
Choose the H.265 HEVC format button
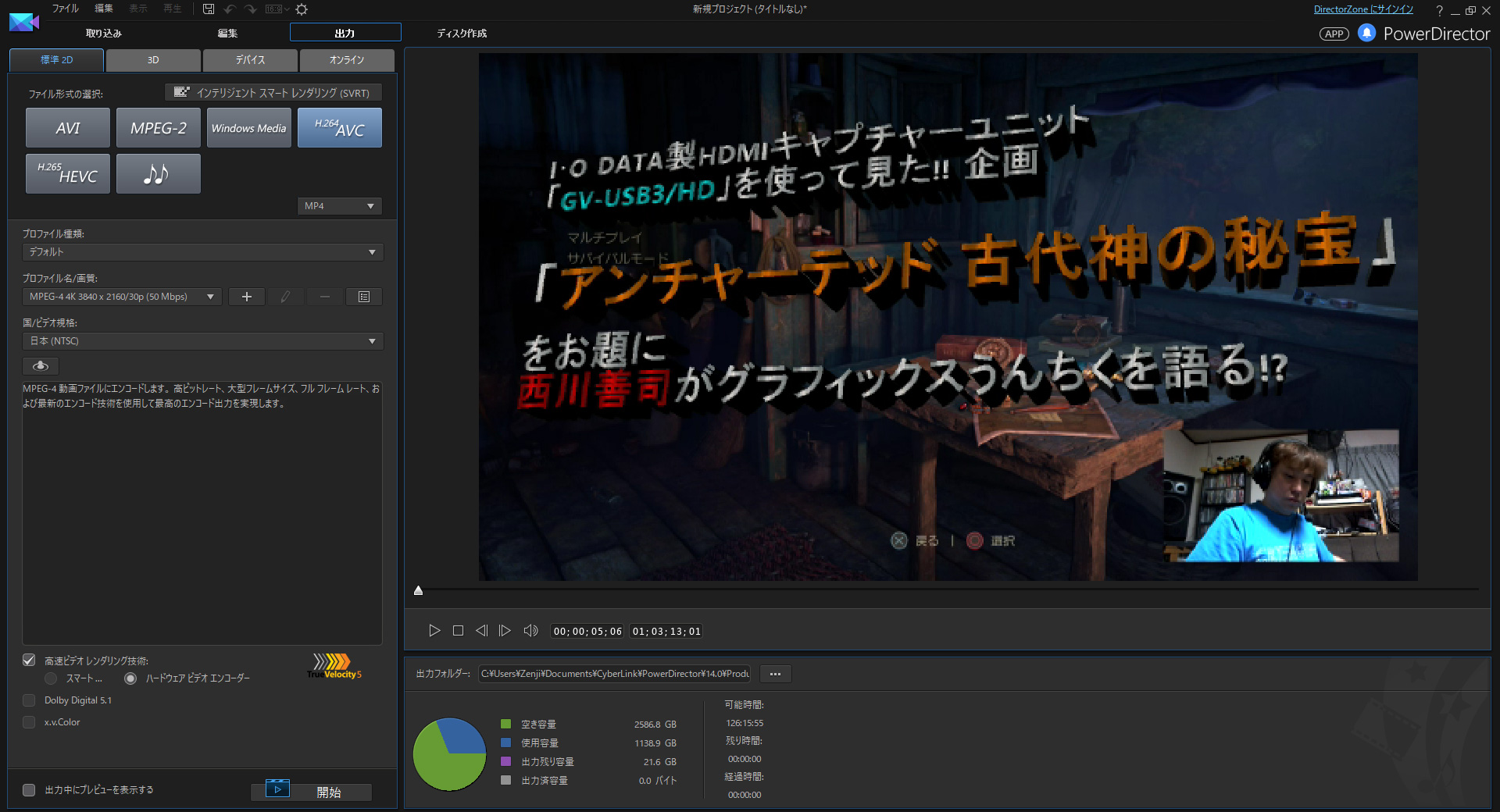point(68,173)
